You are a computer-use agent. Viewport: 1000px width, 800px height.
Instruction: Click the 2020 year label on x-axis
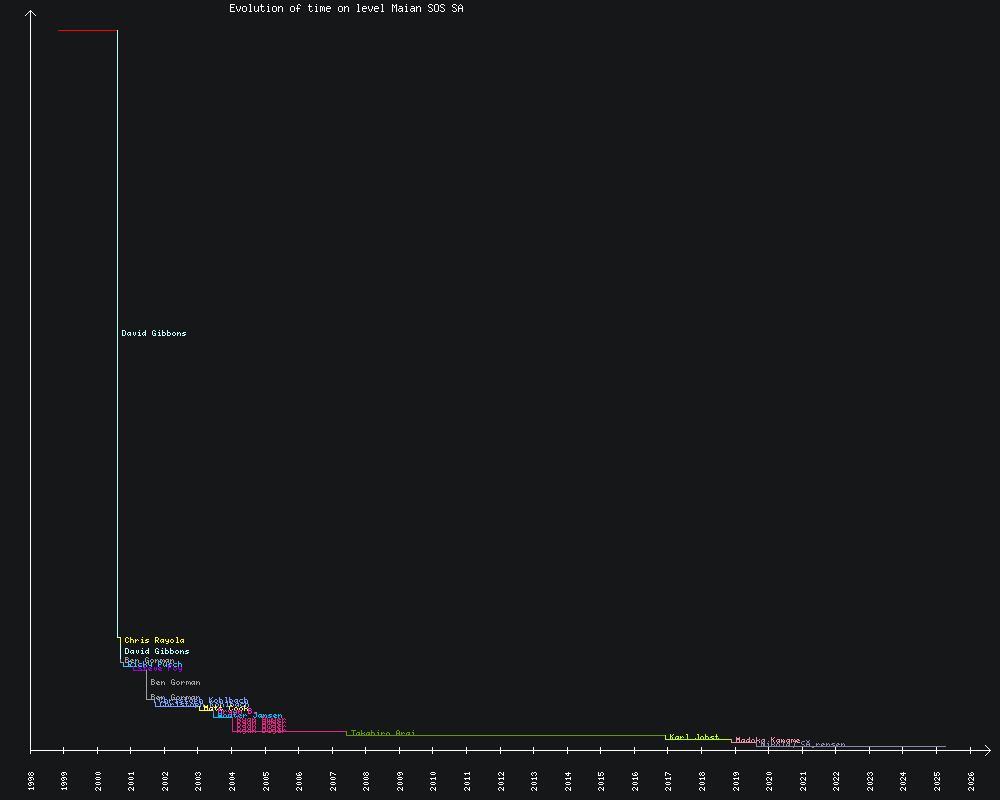(x=769, y=780)
